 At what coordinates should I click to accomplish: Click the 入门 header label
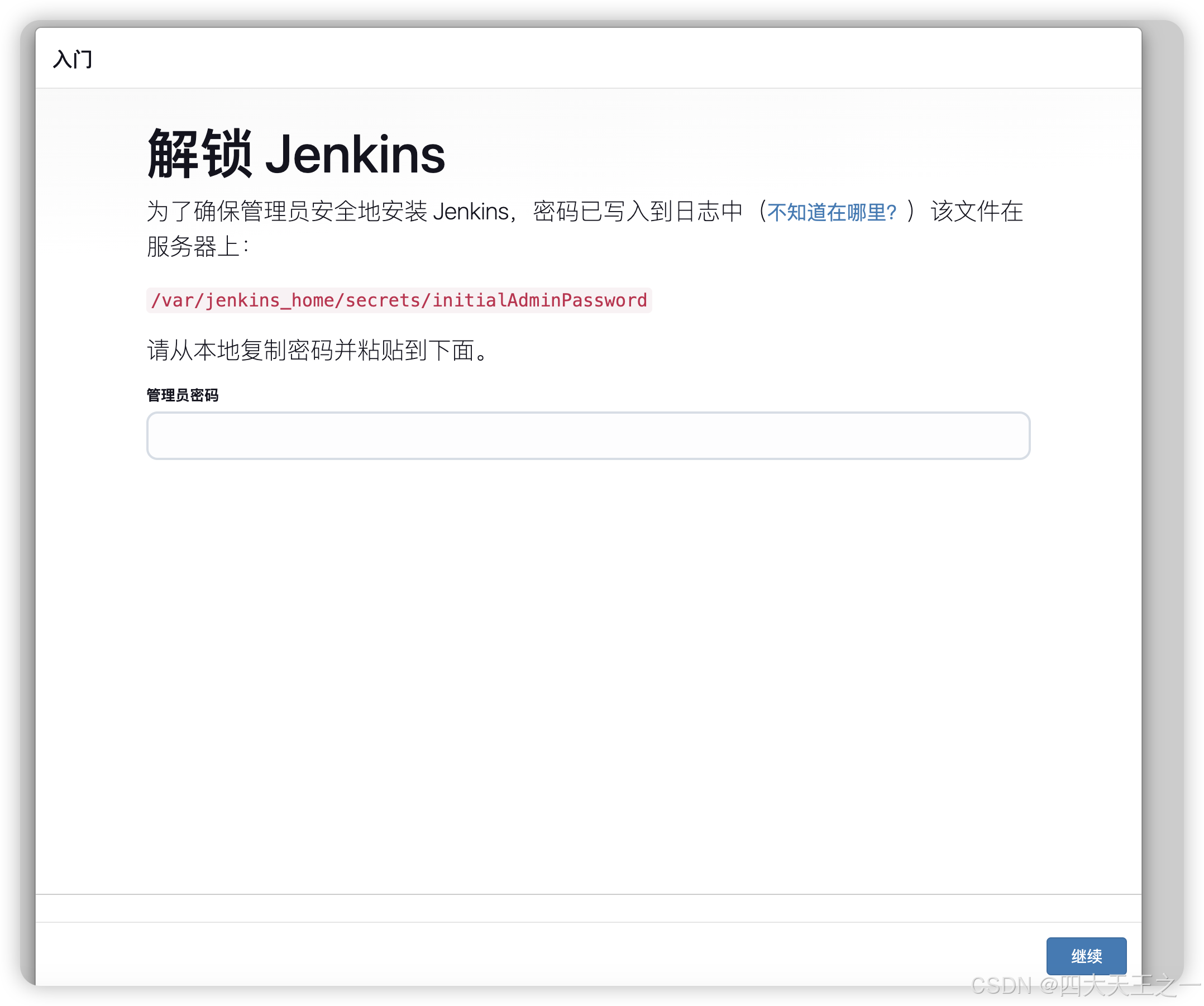click(x=73, y=59)
